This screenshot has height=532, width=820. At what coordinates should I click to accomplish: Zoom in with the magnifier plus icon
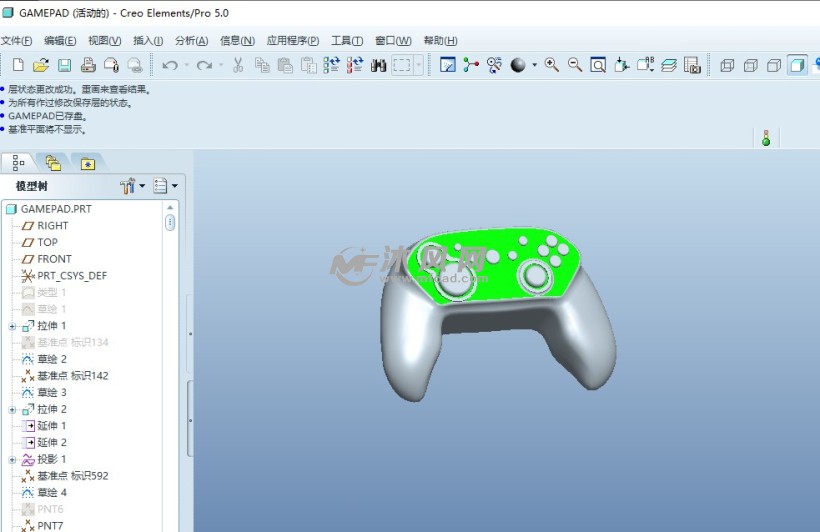coord(552,65)
